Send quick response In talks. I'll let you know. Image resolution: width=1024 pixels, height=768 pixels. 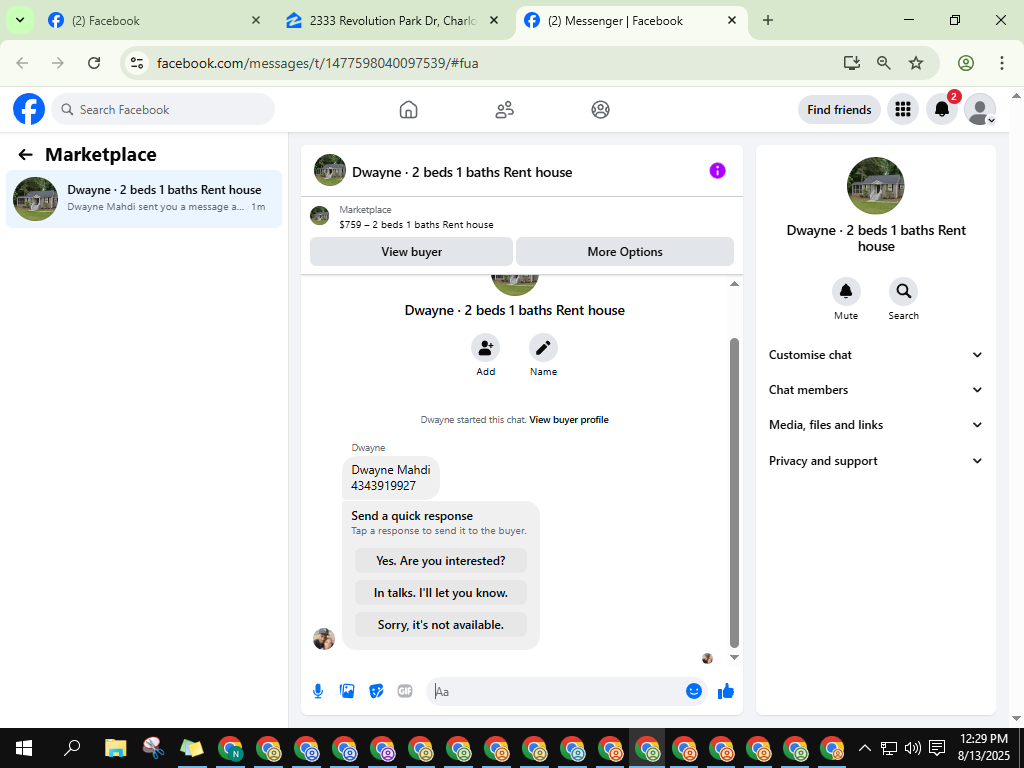pos(441,592)
